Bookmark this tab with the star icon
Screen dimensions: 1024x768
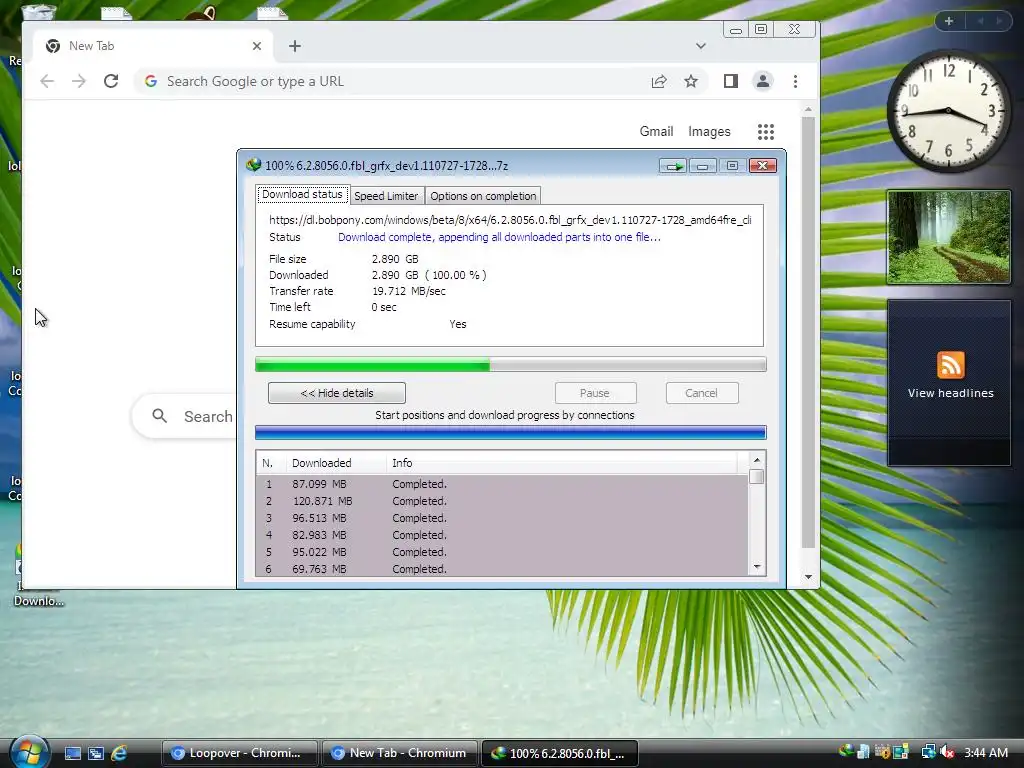point(691,81)
